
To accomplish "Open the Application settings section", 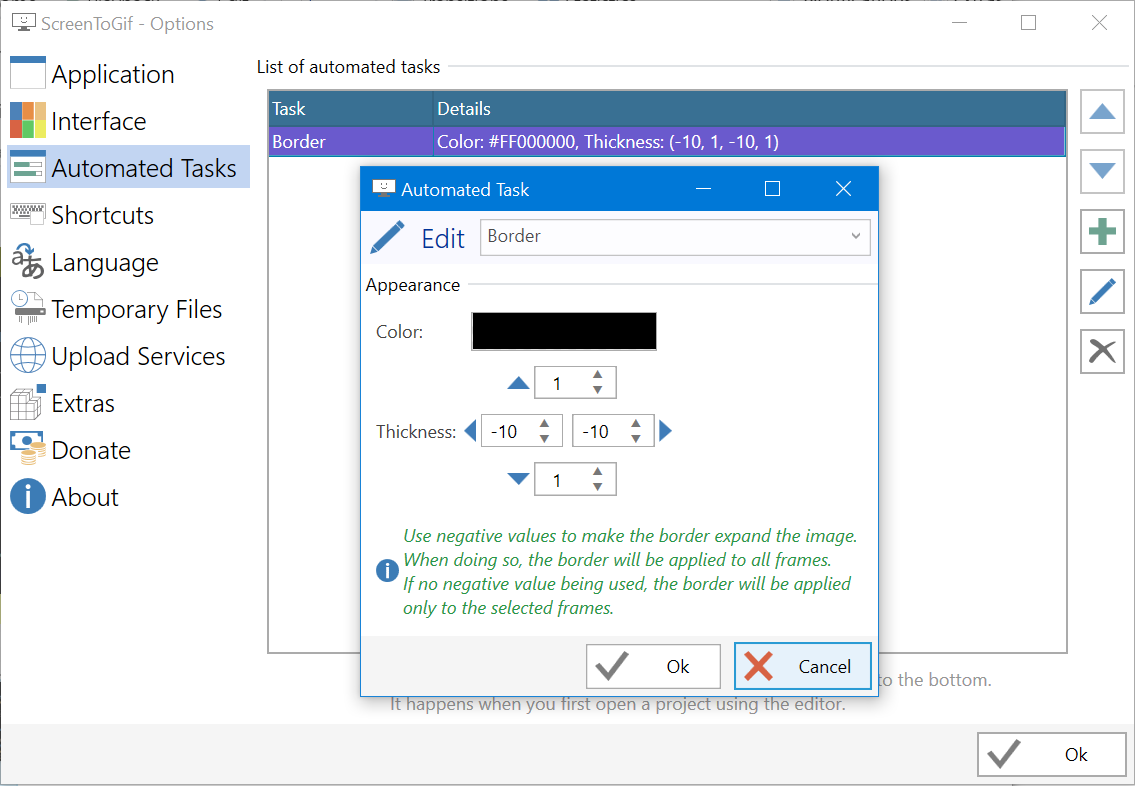I will coord(128,74).
